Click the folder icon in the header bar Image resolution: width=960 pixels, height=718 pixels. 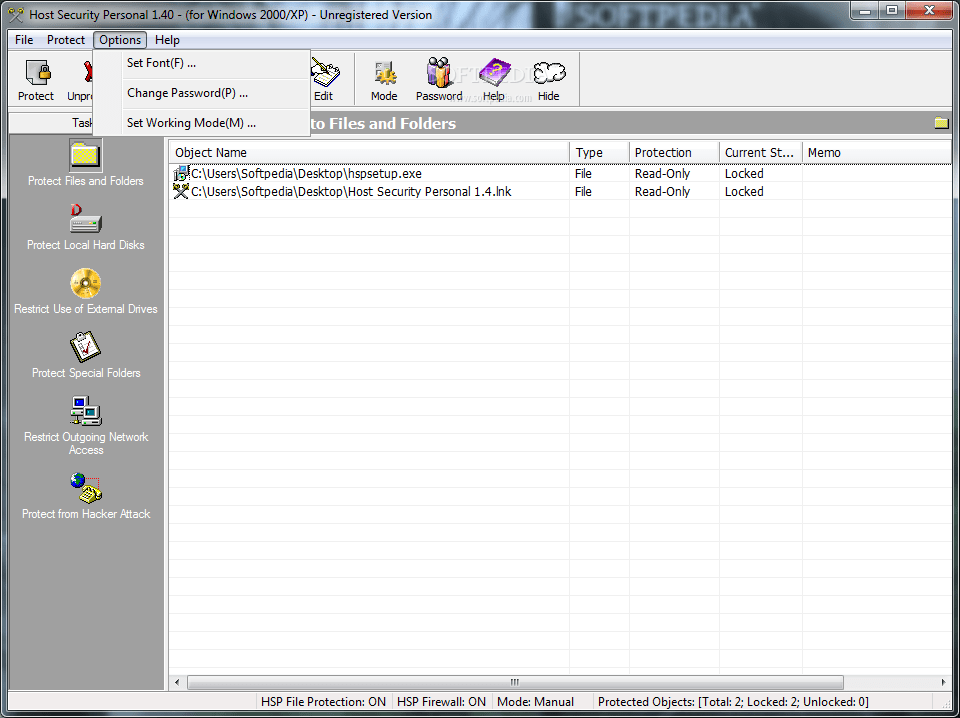click(x=941, y=123)
